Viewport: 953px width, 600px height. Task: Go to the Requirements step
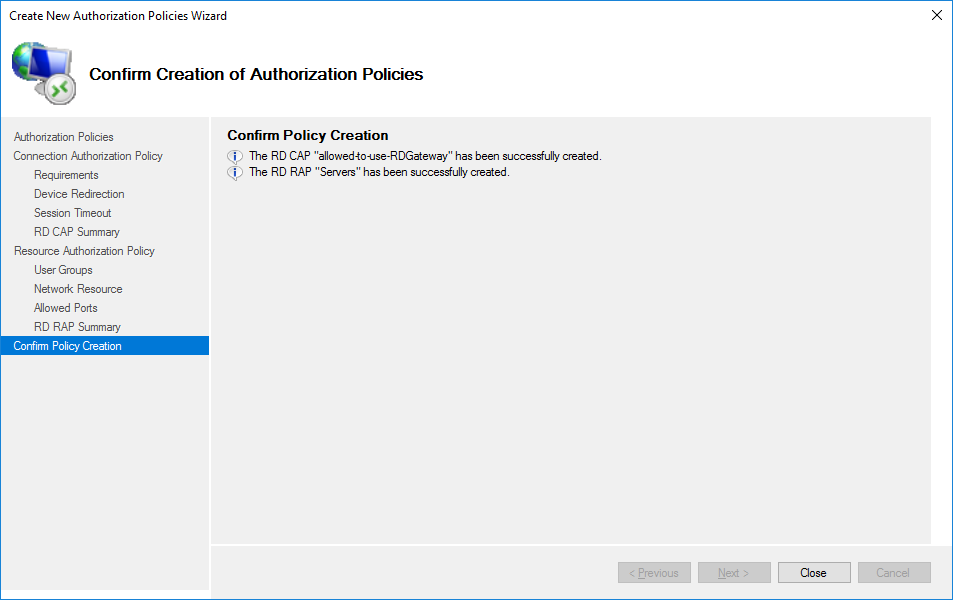[x=66, y=175]
